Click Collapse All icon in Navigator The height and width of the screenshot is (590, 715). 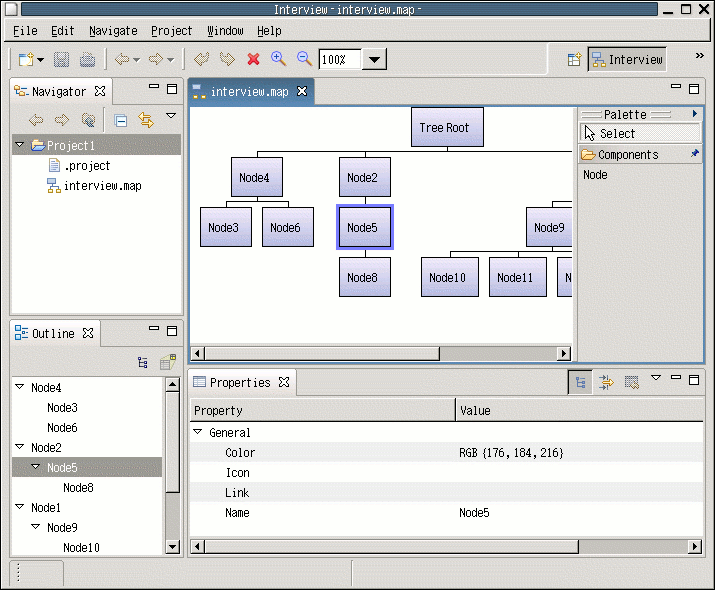pyautogui.click(x=121, y=120)
